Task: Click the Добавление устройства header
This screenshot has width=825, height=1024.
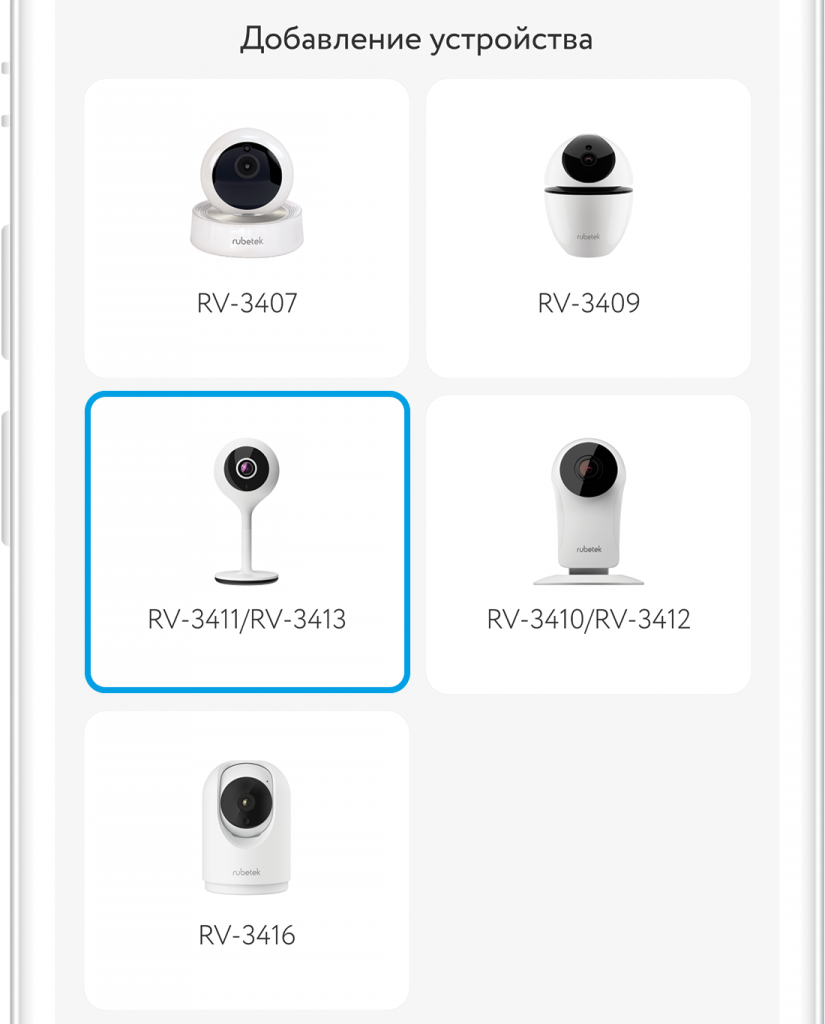Action: tap(417, 39)
